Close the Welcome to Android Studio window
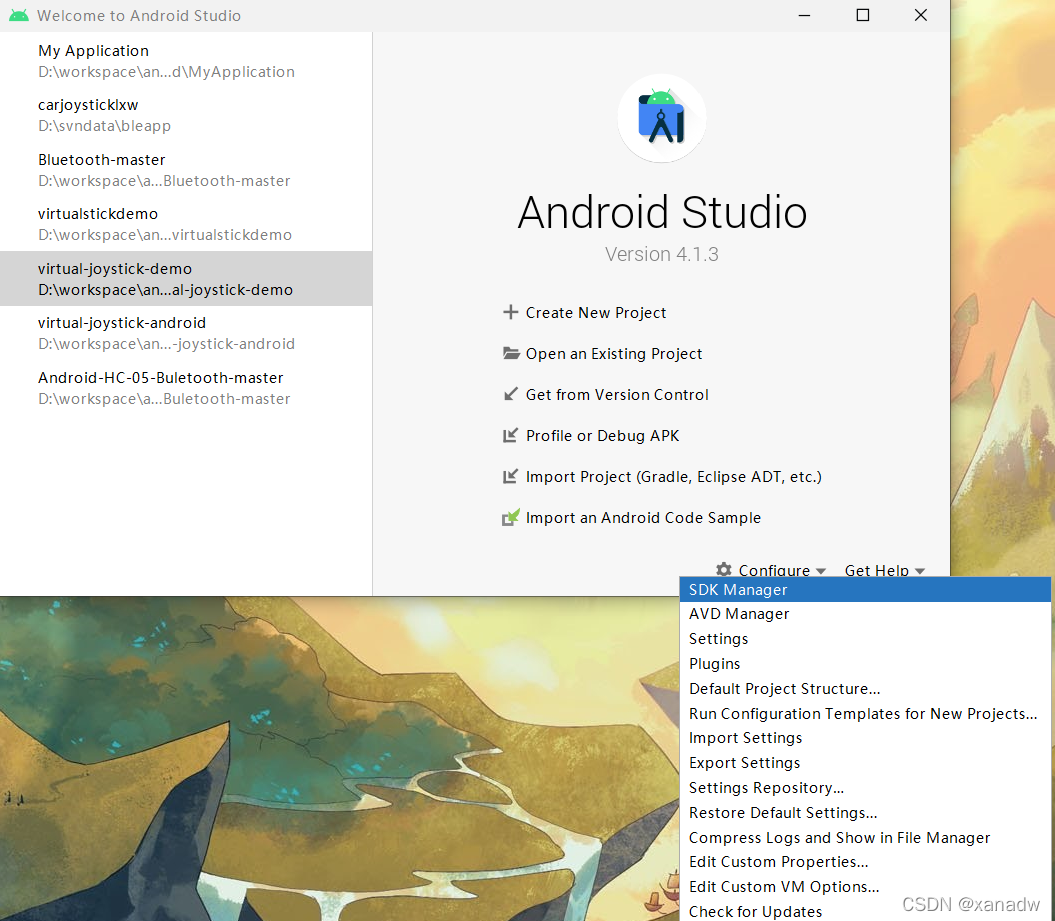 coord(921,15)
